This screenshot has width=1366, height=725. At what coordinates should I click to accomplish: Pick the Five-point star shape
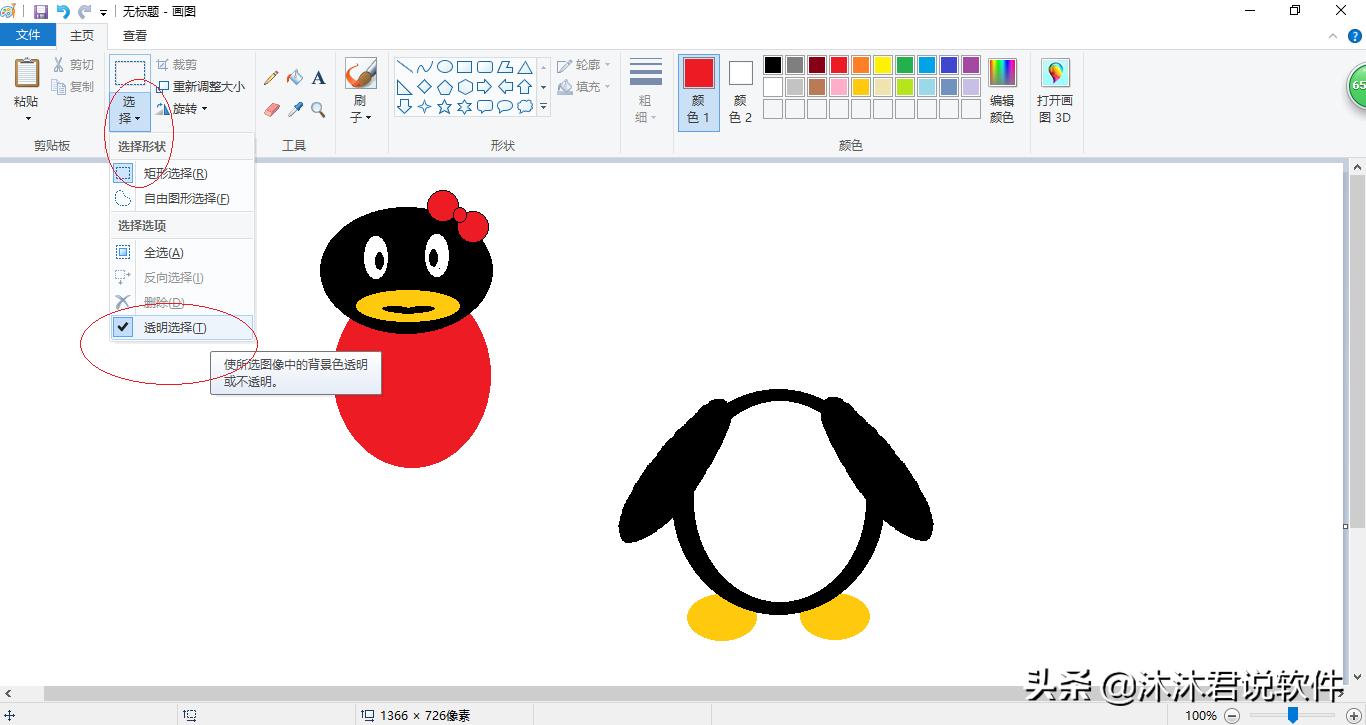[445, 107]
